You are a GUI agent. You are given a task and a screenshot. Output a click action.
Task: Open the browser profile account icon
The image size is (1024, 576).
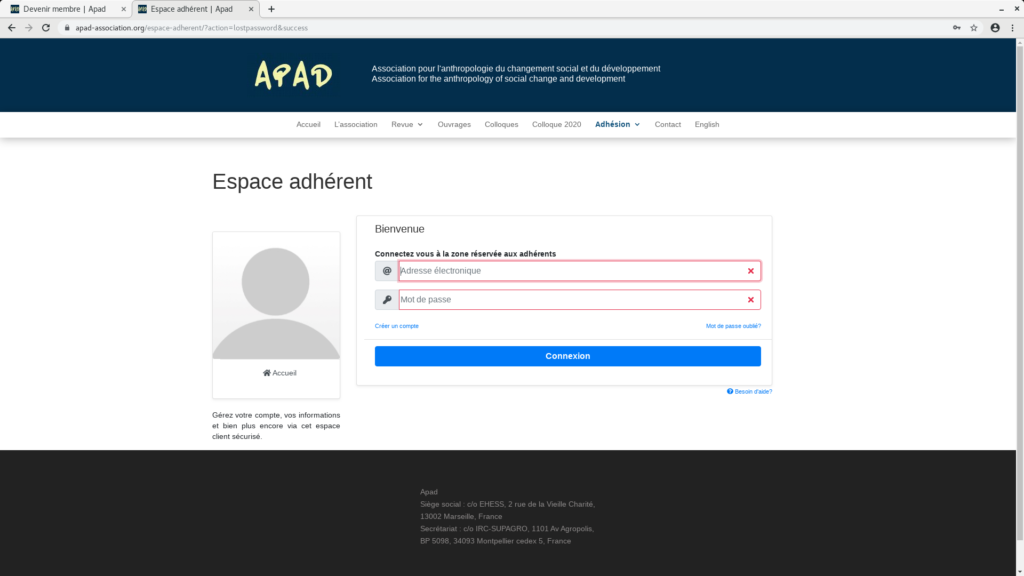(x=995, y=28)
